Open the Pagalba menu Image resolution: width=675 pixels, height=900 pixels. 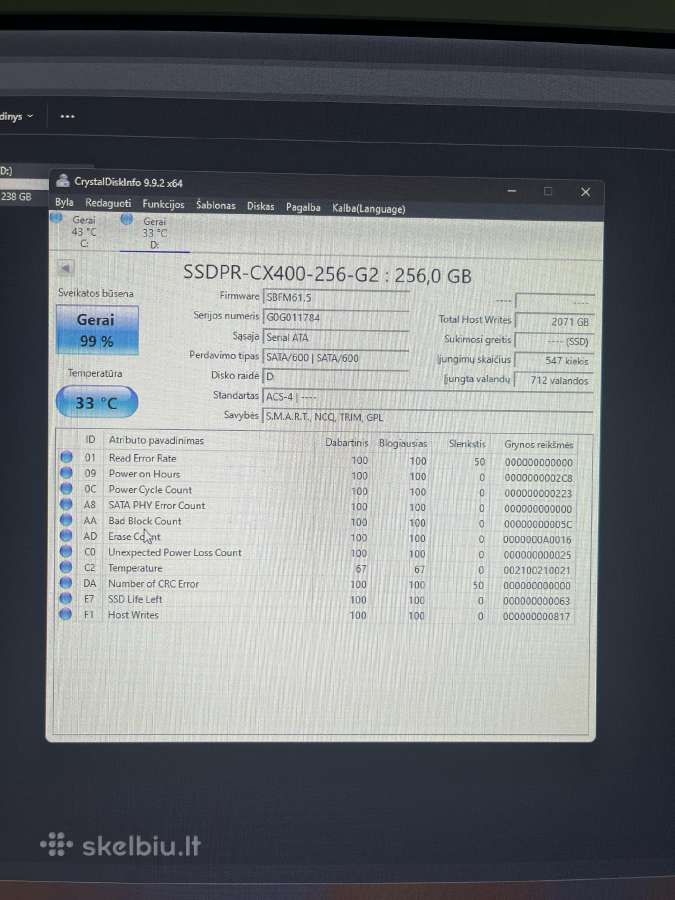303,207
